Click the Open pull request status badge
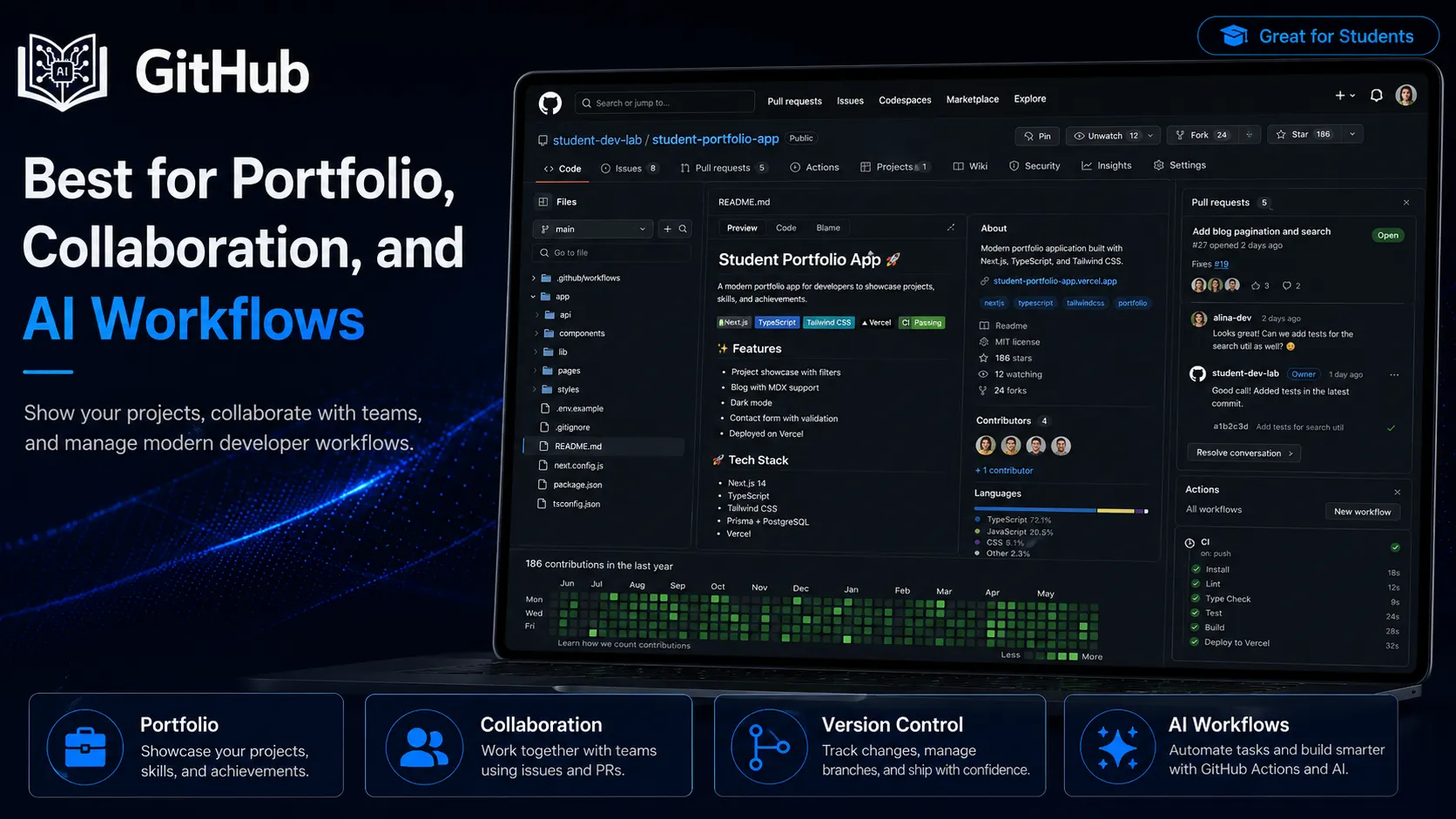Viewport: 1456px width, 819px height. point(1388,236)
